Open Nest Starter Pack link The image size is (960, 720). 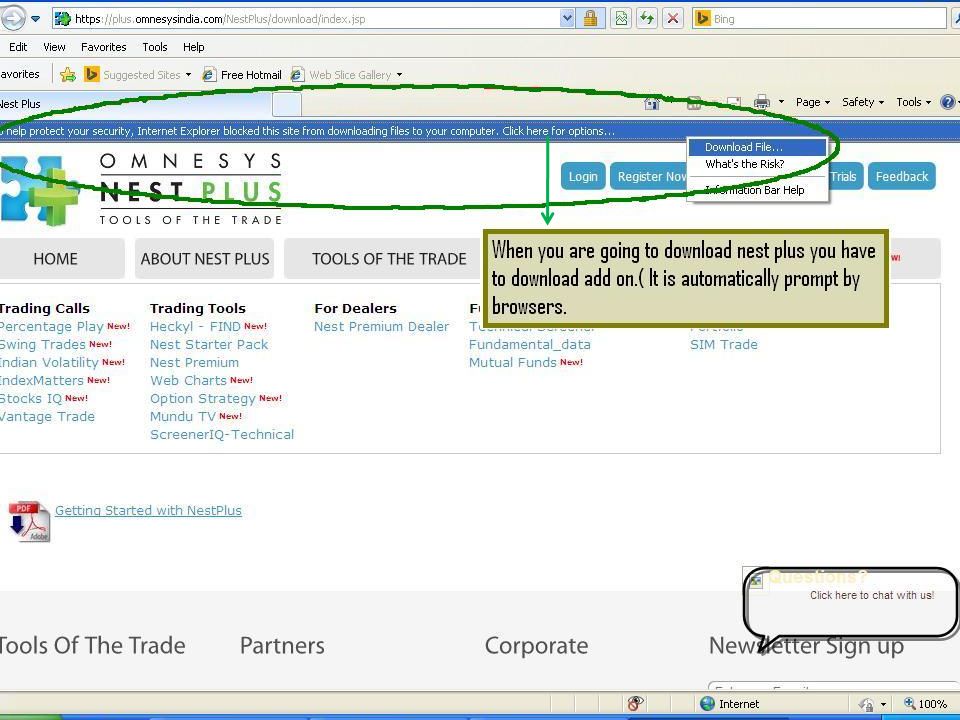pyautogui.click(x=209, y=345)
